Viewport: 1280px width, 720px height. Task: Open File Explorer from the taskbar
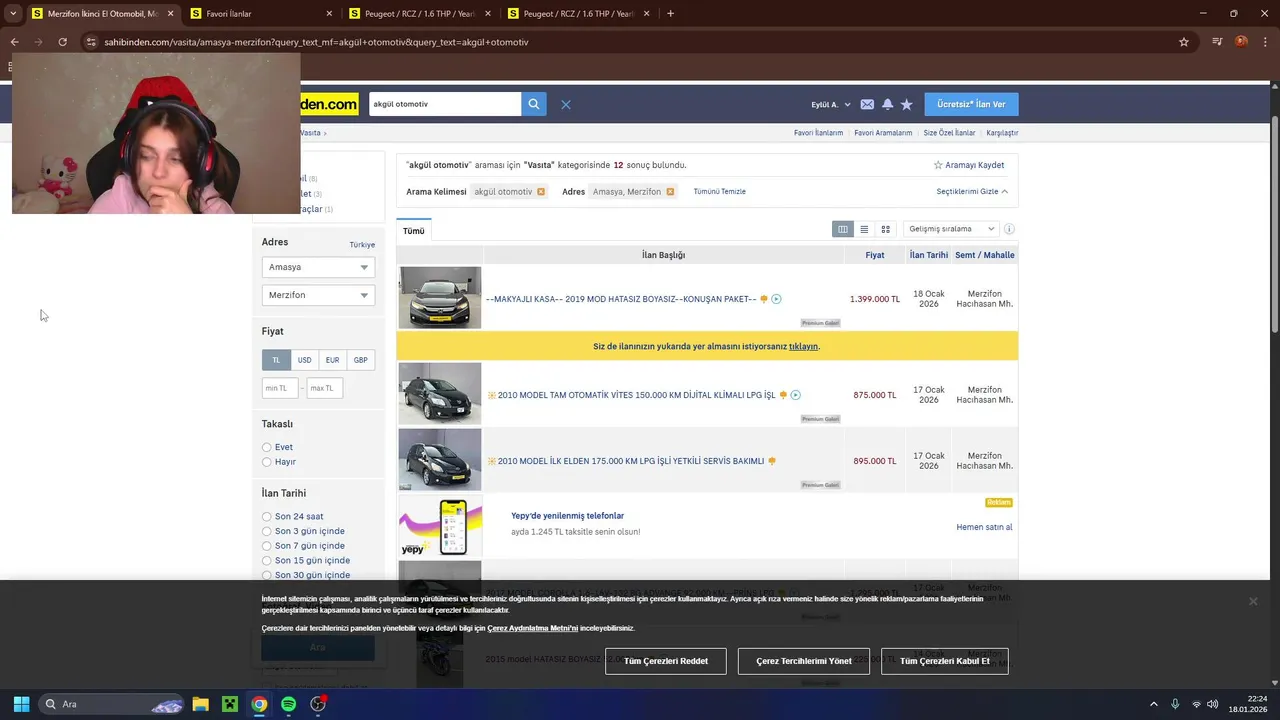(200, 704)
